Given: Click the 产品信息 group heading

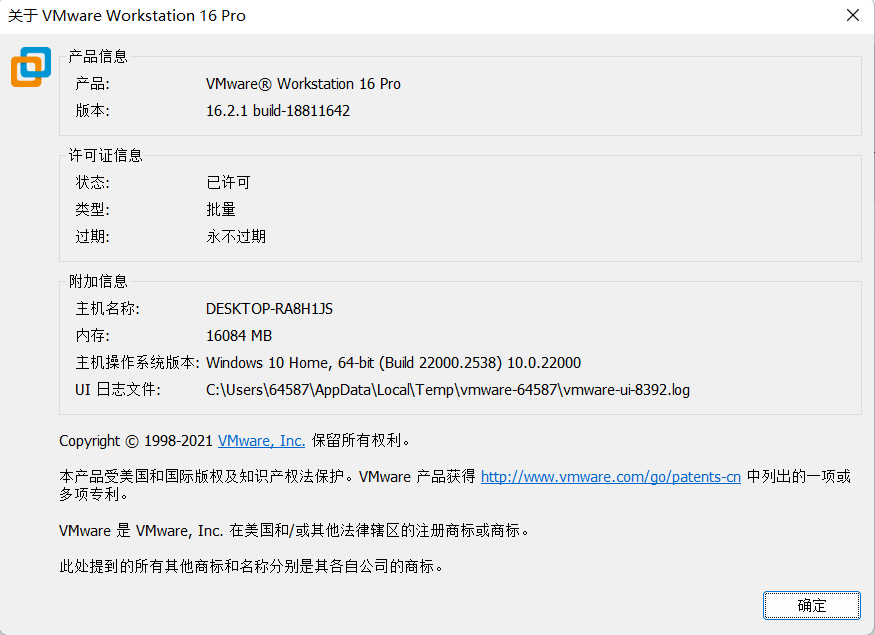Looking at the screenshot, I should 98,57.
